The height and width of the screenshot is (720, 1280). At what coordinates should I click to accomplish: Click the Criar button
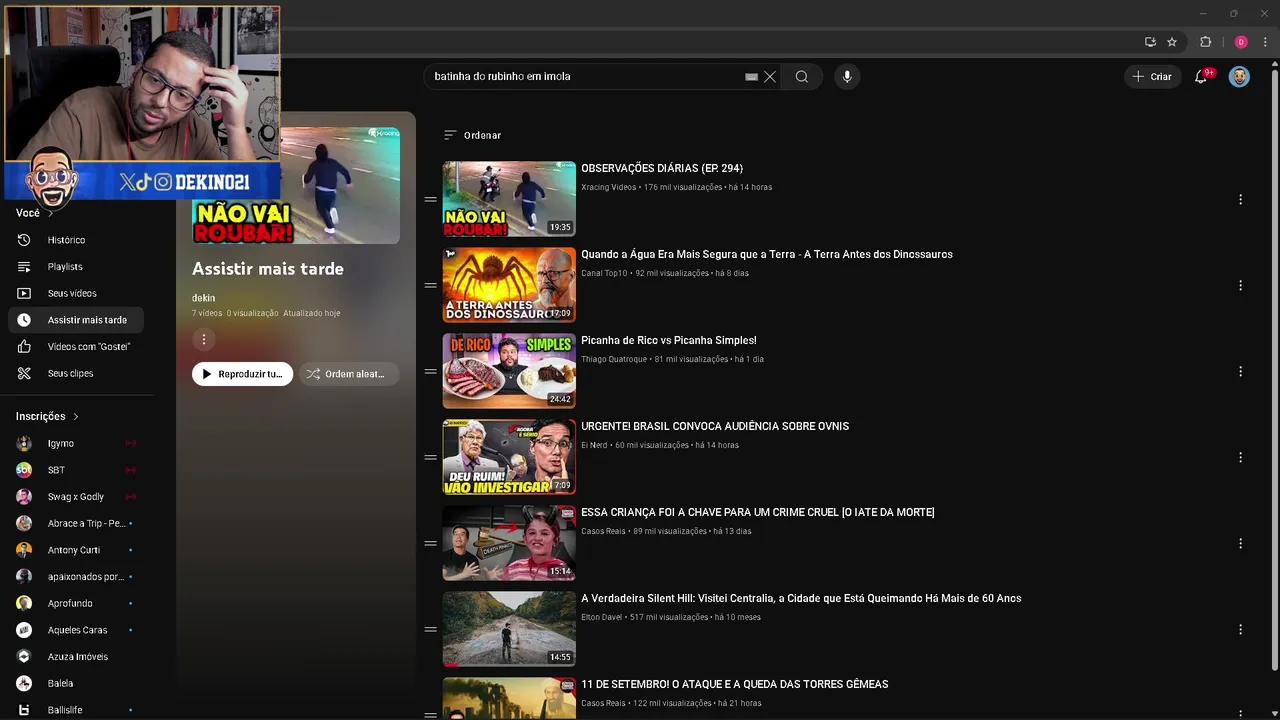[1152, 77]
